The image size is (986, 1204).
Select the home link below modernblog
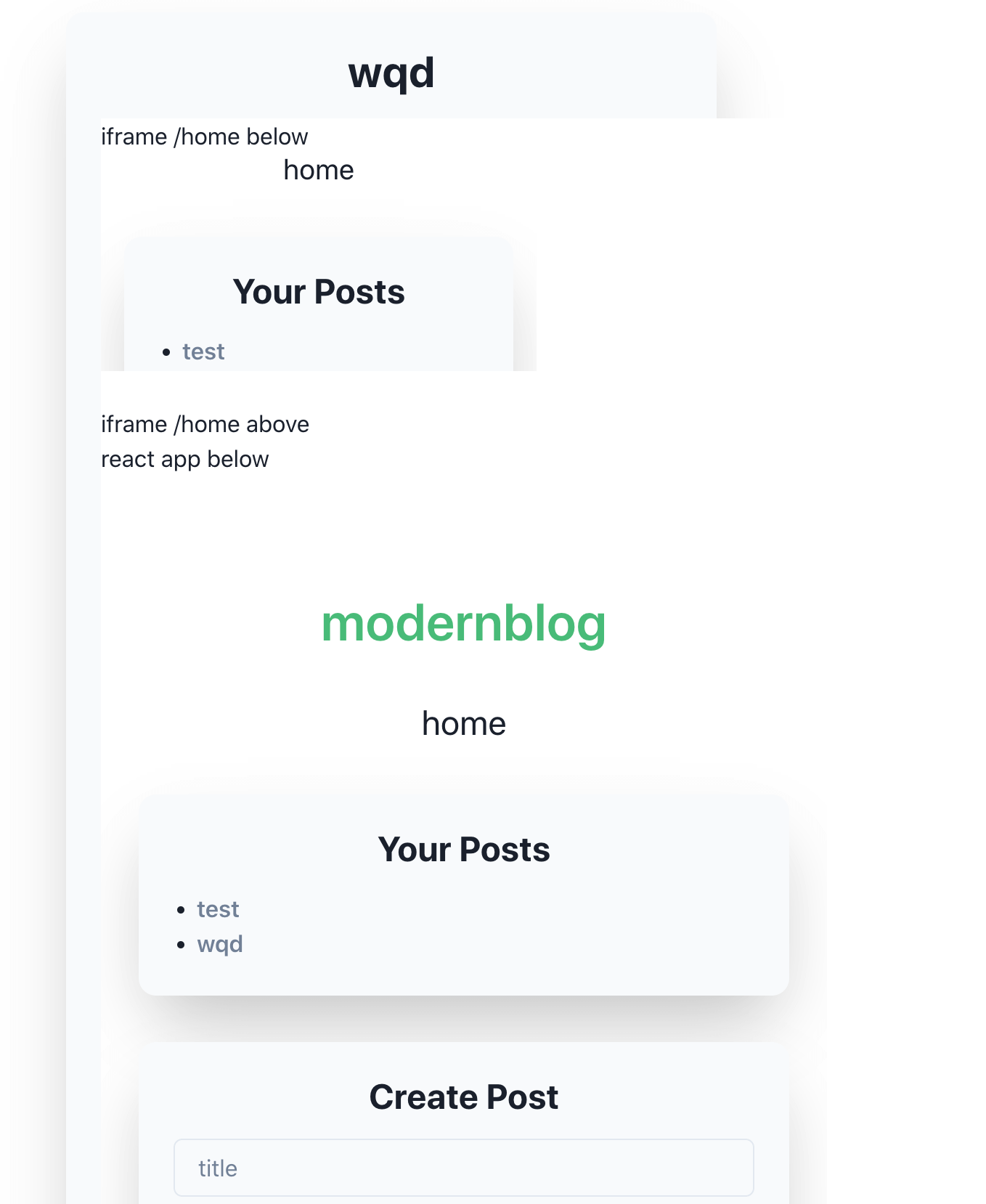[464, 723]
